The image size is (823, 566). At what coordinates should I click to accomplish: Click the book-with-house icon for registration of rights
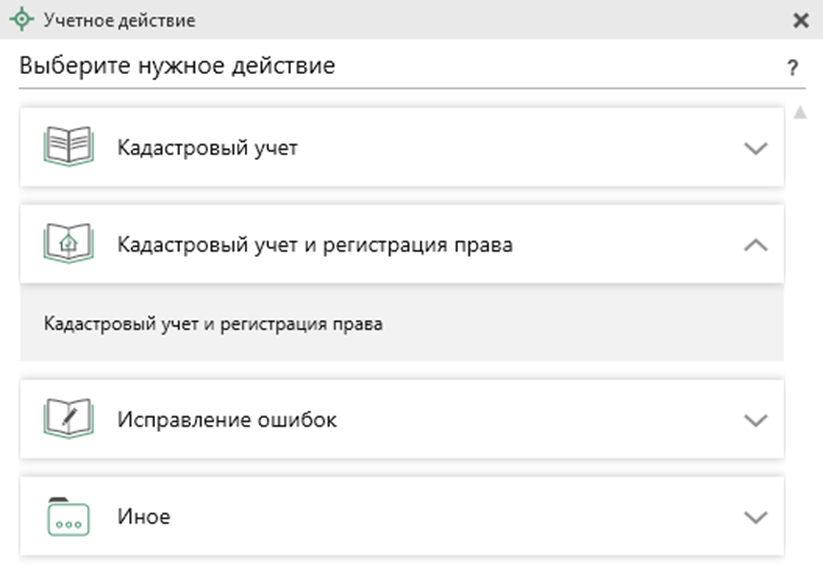69,243
